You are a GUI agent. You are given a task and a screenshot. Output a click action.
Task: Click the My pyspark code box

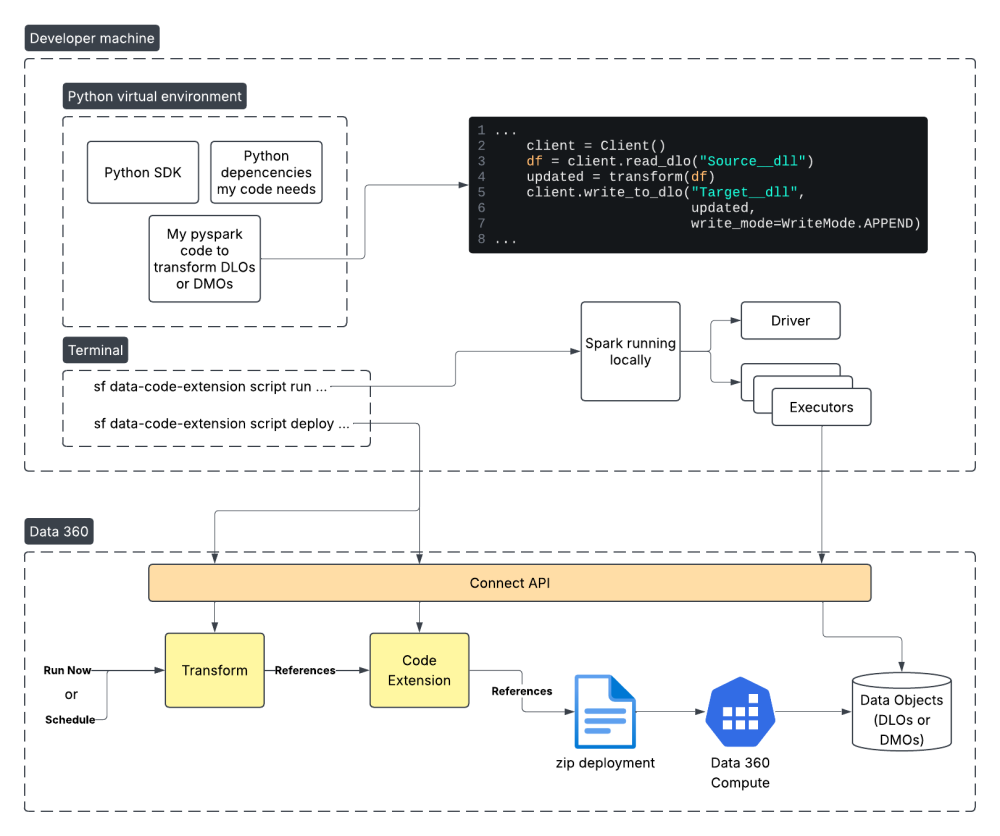coord(205,258)
